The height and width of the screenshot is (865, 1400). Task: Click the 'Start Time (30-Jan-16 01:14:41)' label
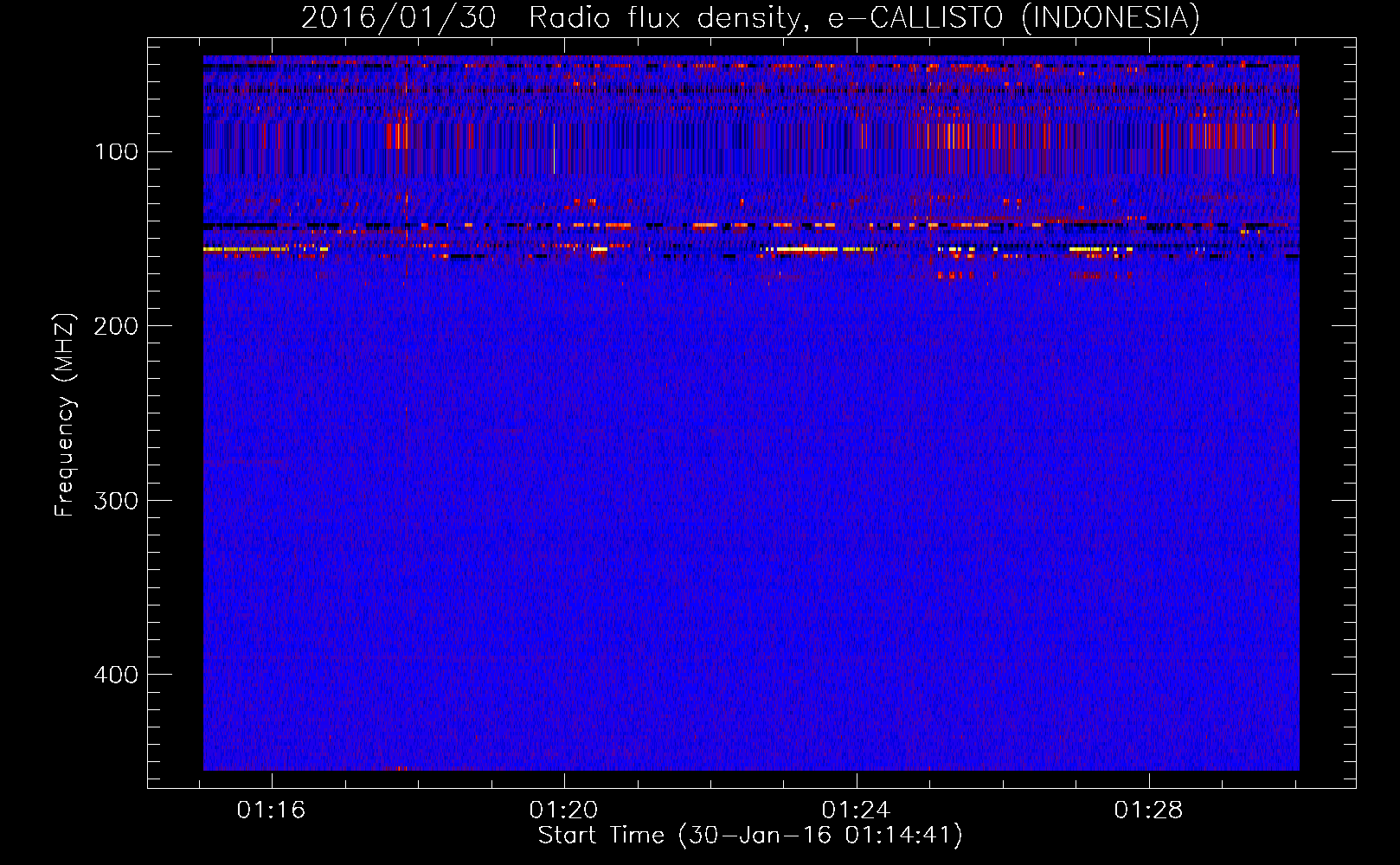pos(750,836)
